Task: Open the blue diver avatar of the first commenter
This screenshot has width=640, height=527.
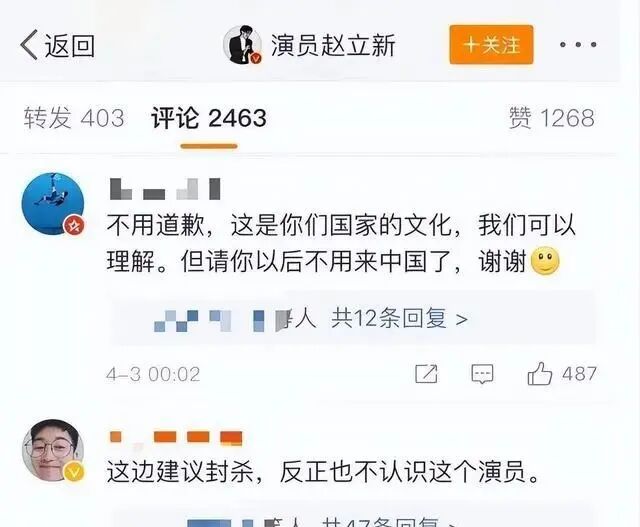Action: click(53, 204)
